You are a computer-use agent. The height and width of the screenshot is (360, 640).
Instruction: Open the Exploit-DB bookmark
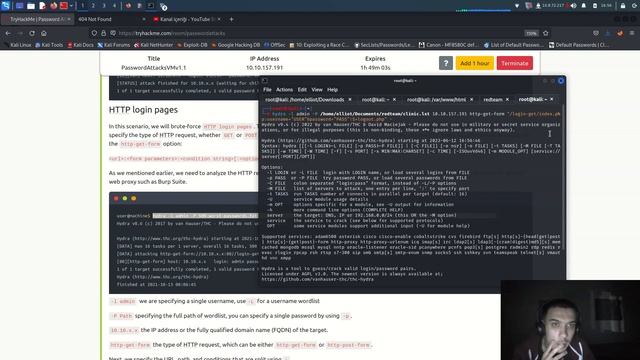192,45
